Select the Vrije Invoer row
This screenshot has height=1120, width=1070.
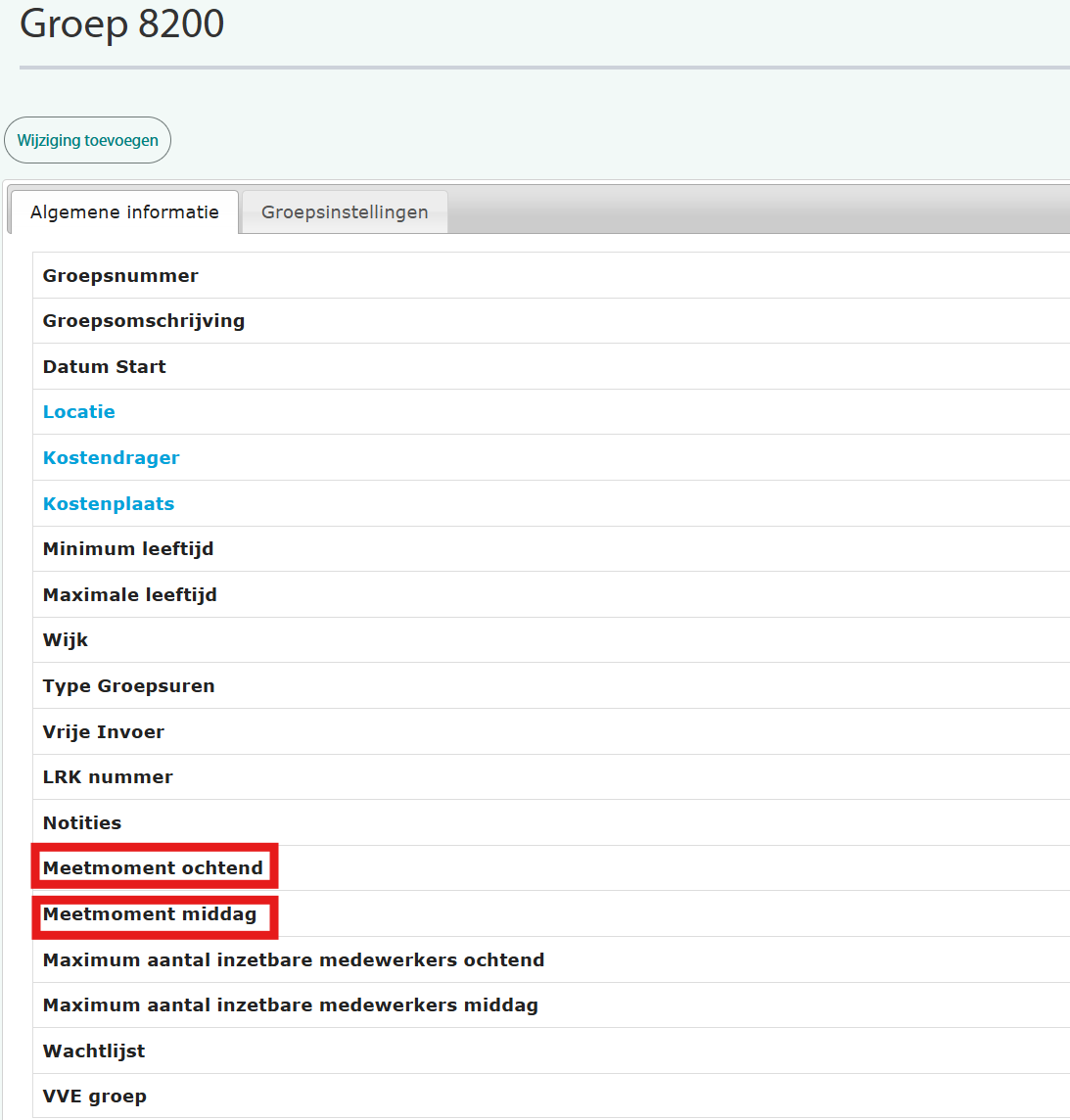pos(104,732)
